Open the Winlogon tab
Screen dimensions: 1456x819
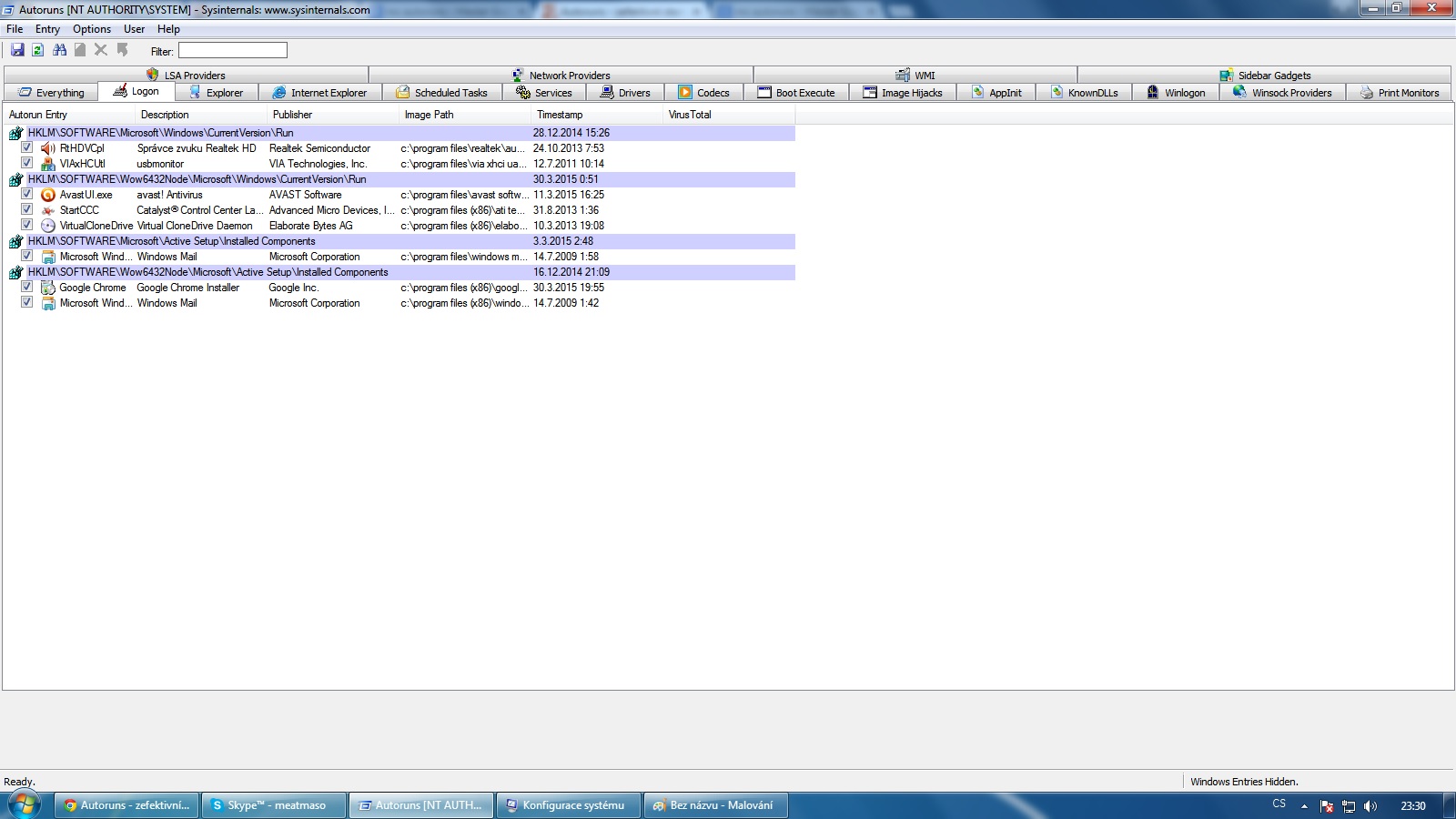tap(1176, 93)
